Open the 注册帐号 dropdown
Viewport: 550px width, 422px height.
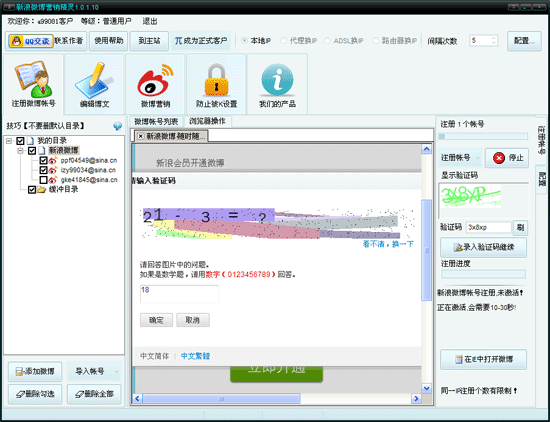(x=460, y=158)
